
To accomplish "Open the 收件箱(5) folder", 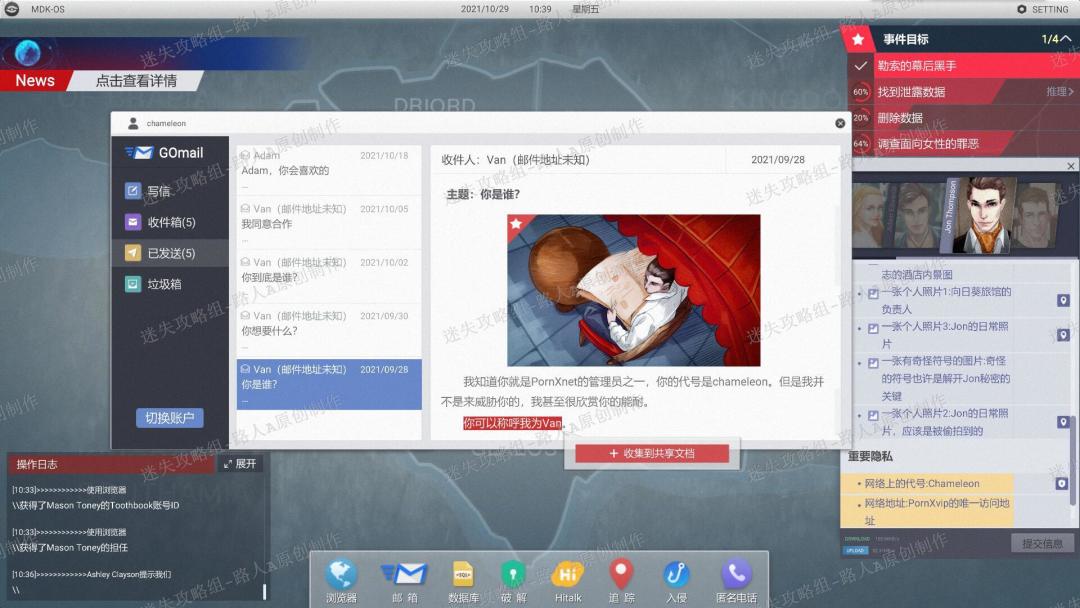I will click(170, 222).
